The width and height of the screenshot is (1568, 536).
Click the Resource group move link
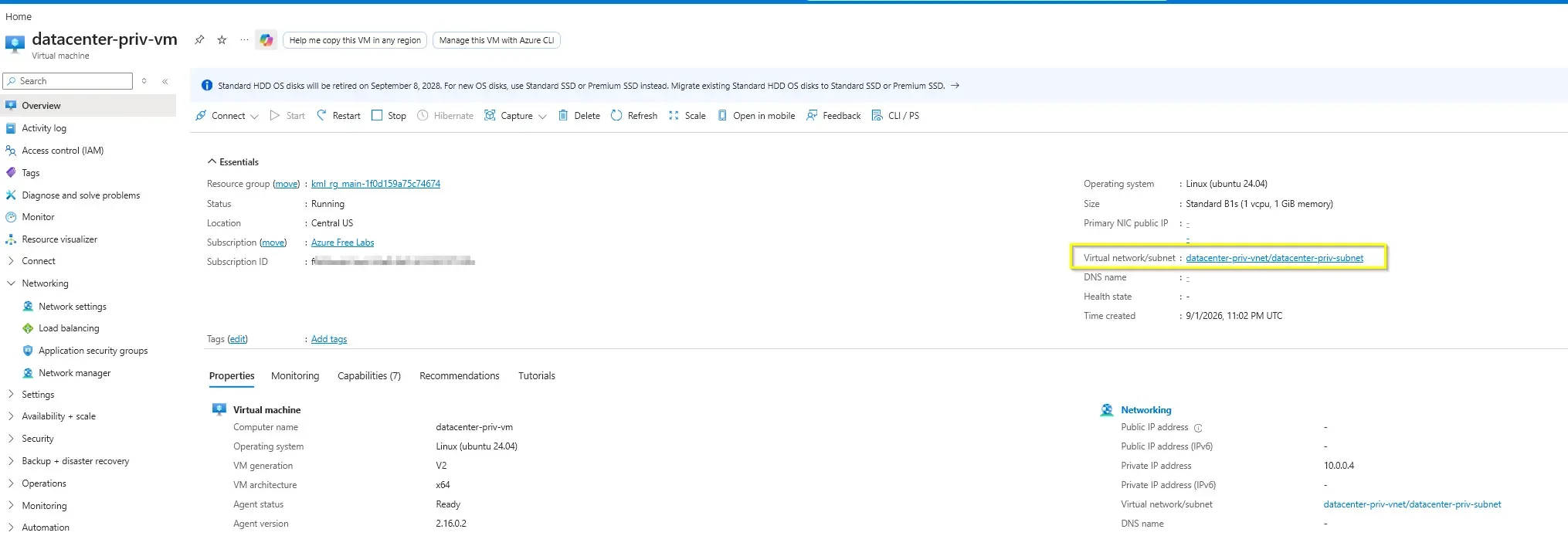pyautogui.click(x=287, y=184)
